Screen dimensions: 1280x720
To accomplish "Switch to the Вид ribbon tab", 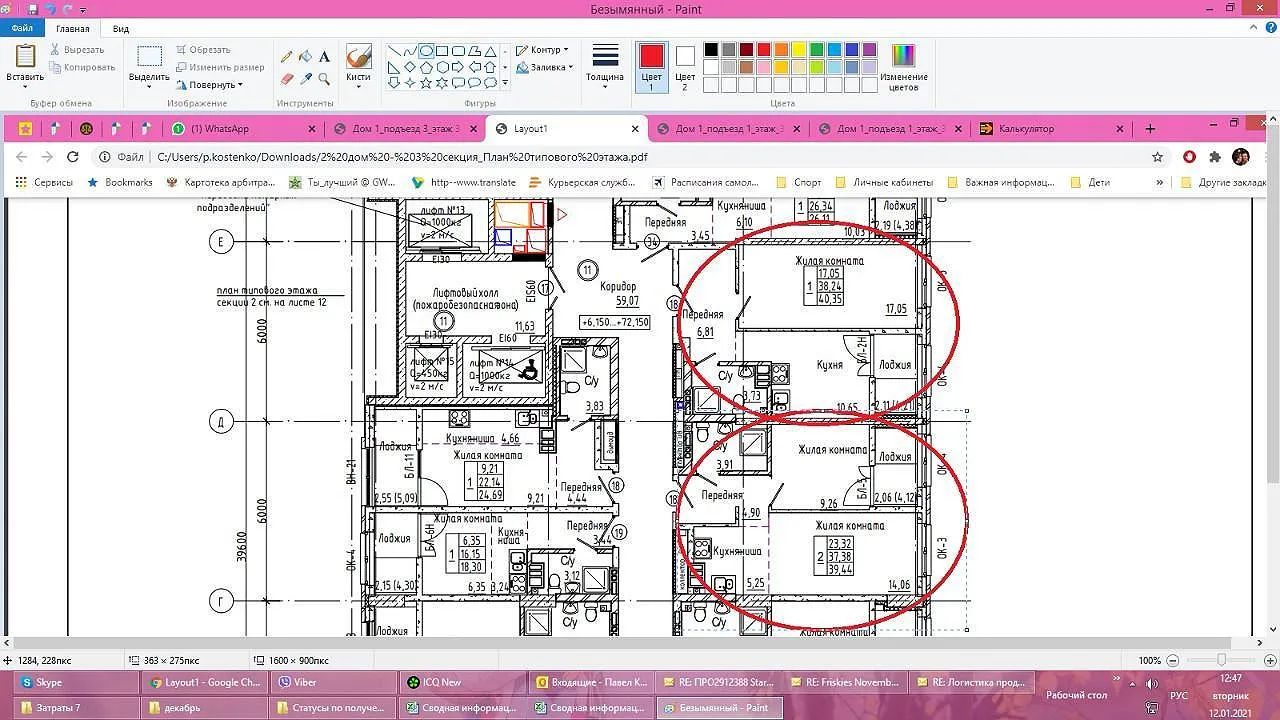I will (120, 29).
